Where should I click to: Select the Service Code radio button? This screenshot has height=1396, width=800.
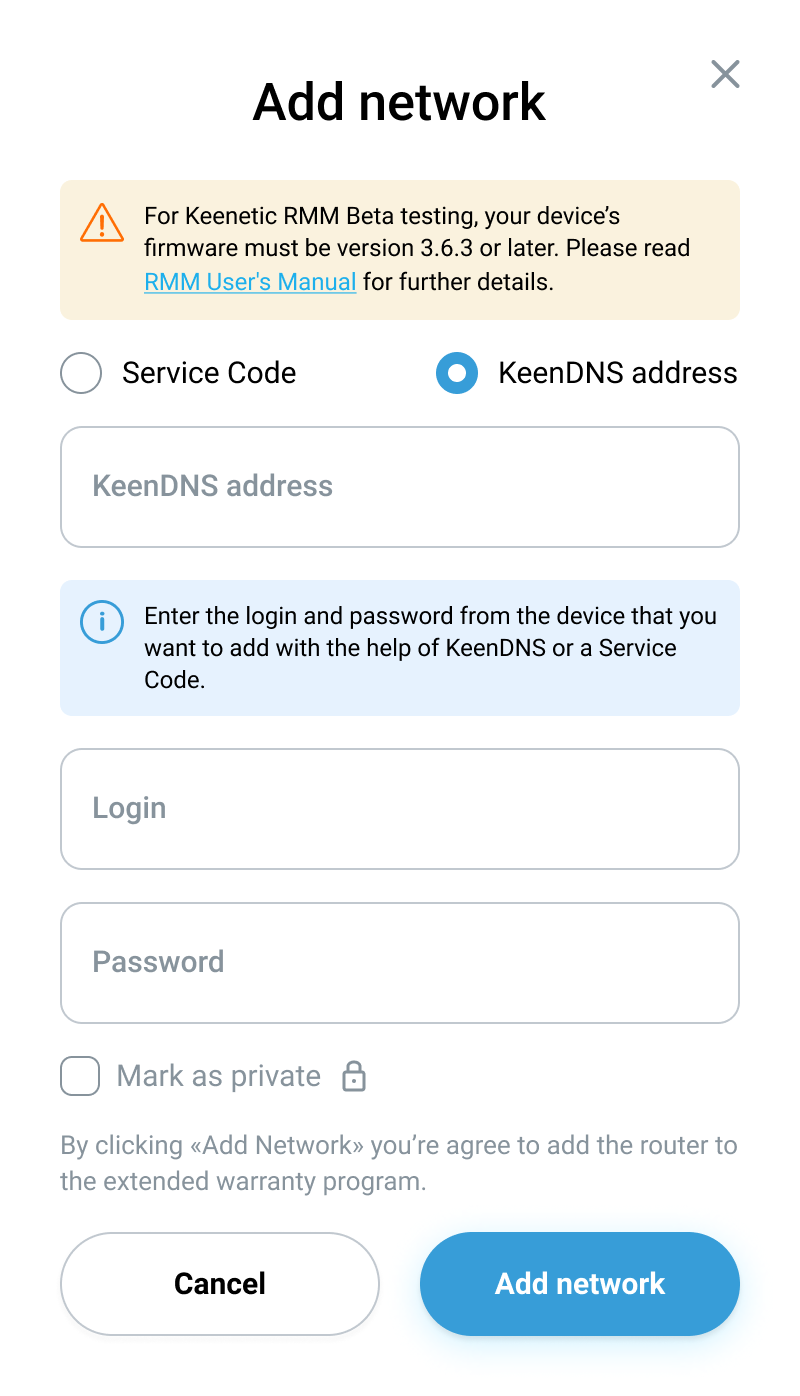coord(81,373)
